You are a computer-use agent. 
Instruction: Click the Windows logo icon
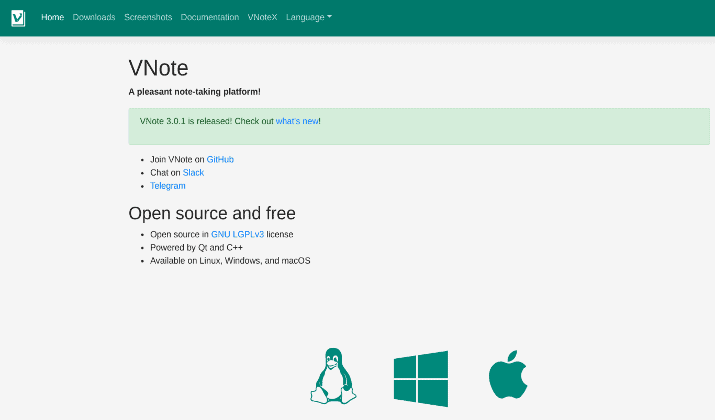pyautogui.click(x=421, y=379)
